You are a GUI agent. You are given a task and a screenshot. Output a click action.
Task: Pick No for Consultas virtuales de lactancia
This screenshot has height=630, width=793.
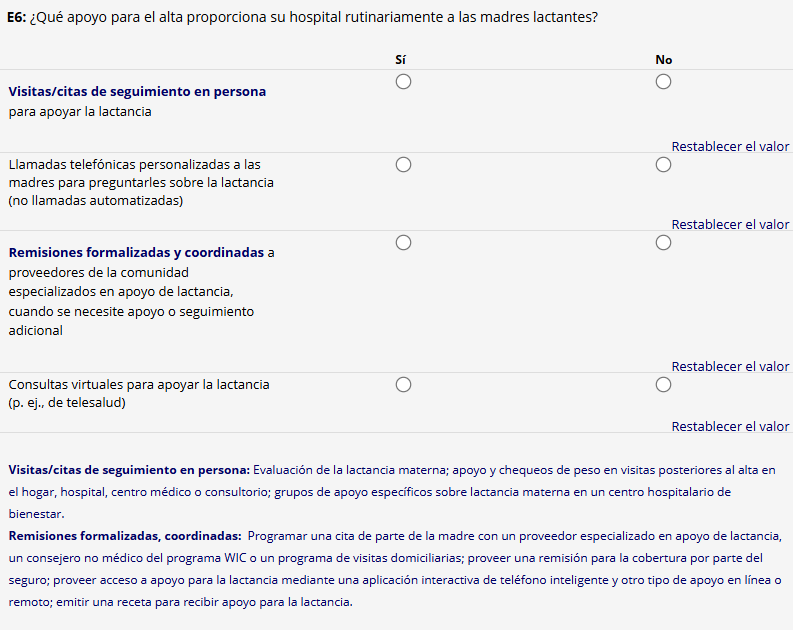coord(663,385)
